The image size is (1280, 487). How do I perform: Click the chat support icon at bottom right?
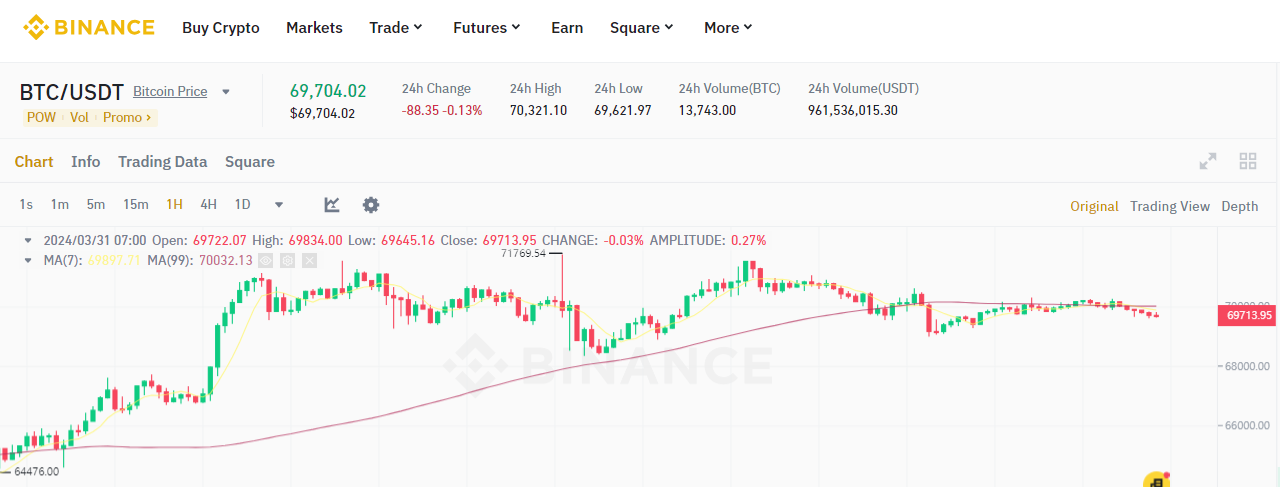coord(1156,480)
